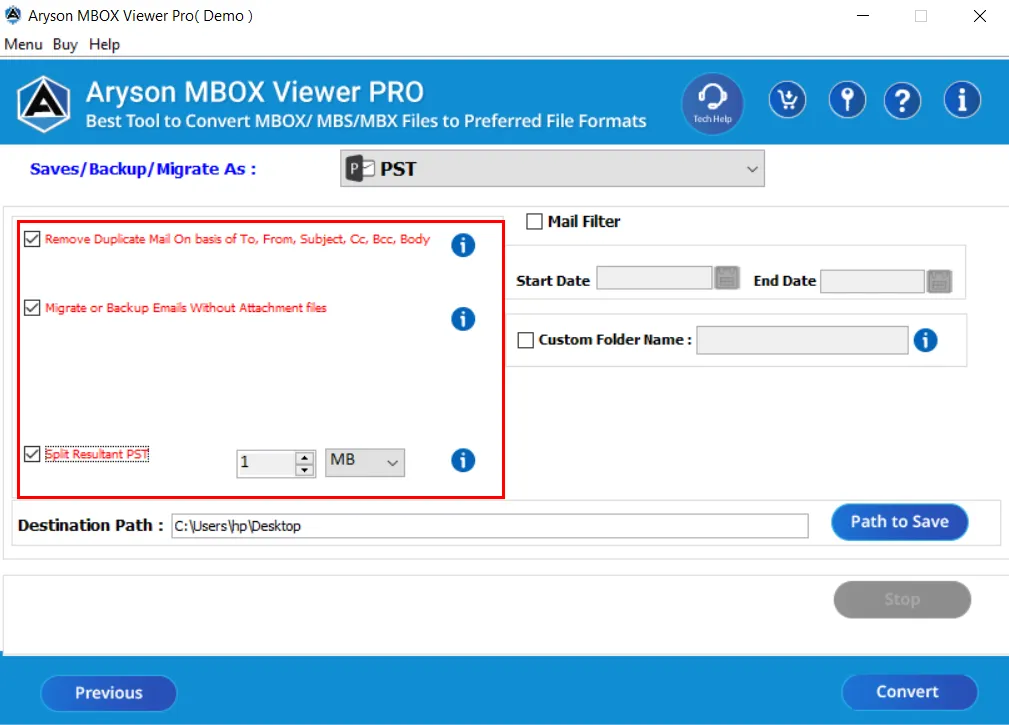
Task: Enable the Custom Folder Name checkbox
Action: point(526,340)
